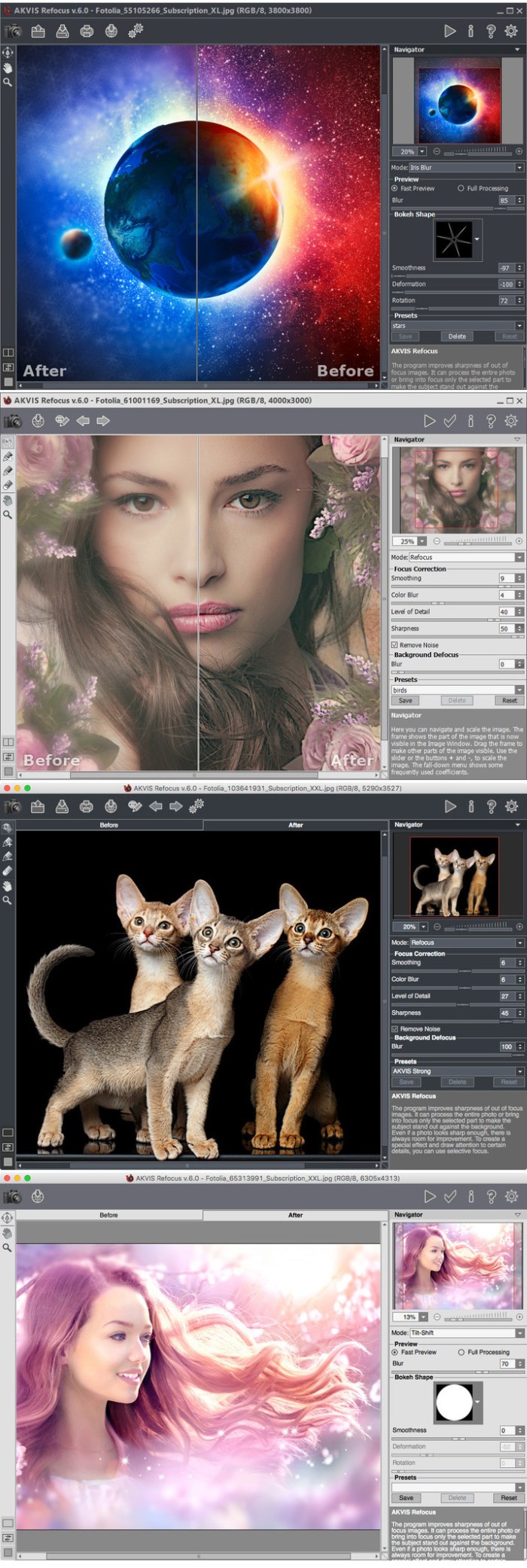Image resolution: width=527 pixels, height=1568 pixels.
Task: Click the Delete preset button under stars preset
Action: 457,336
